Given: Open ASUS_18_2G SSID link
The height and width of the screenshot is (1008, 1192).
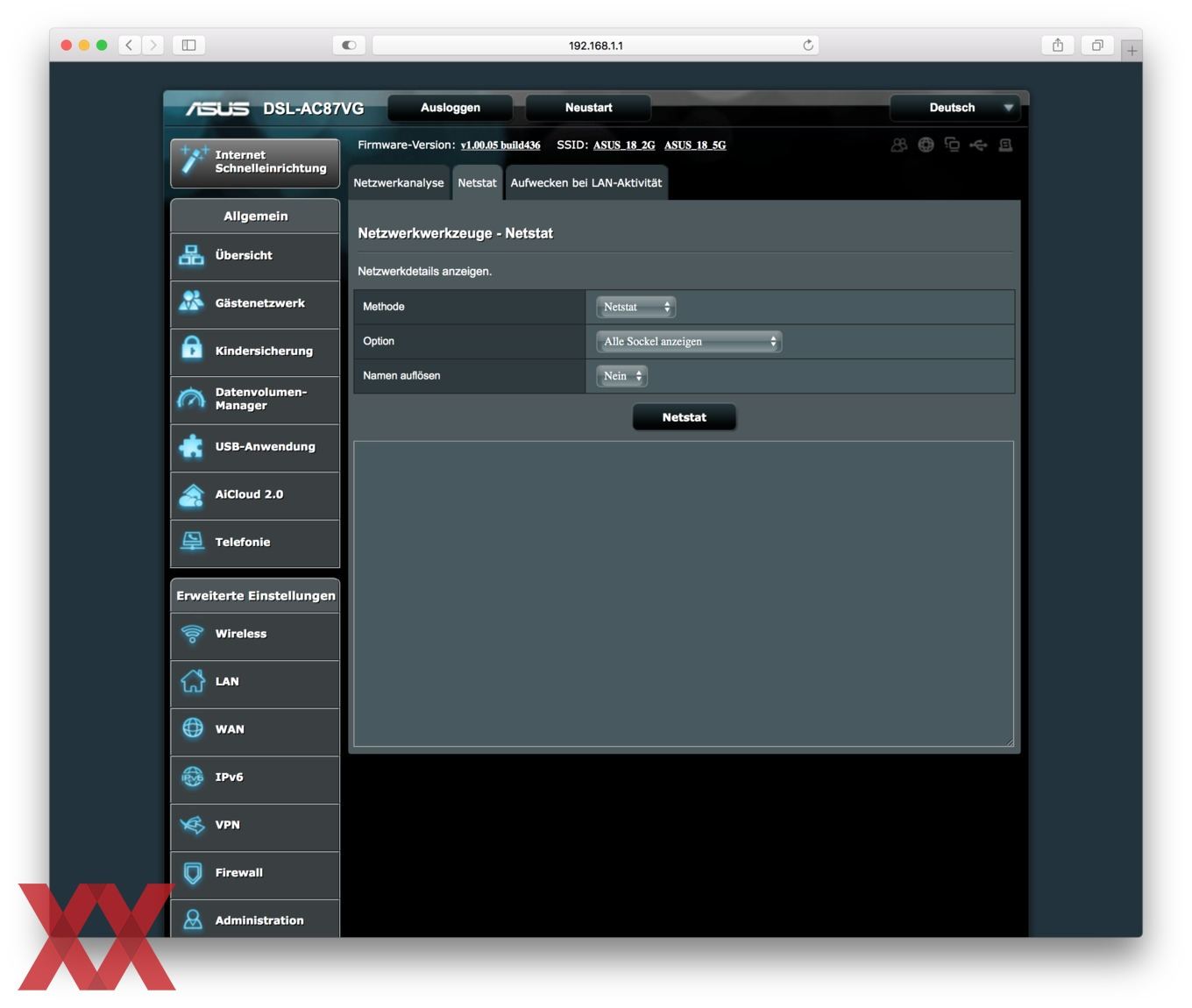Looking at the screenshot, I should point(624,146).
